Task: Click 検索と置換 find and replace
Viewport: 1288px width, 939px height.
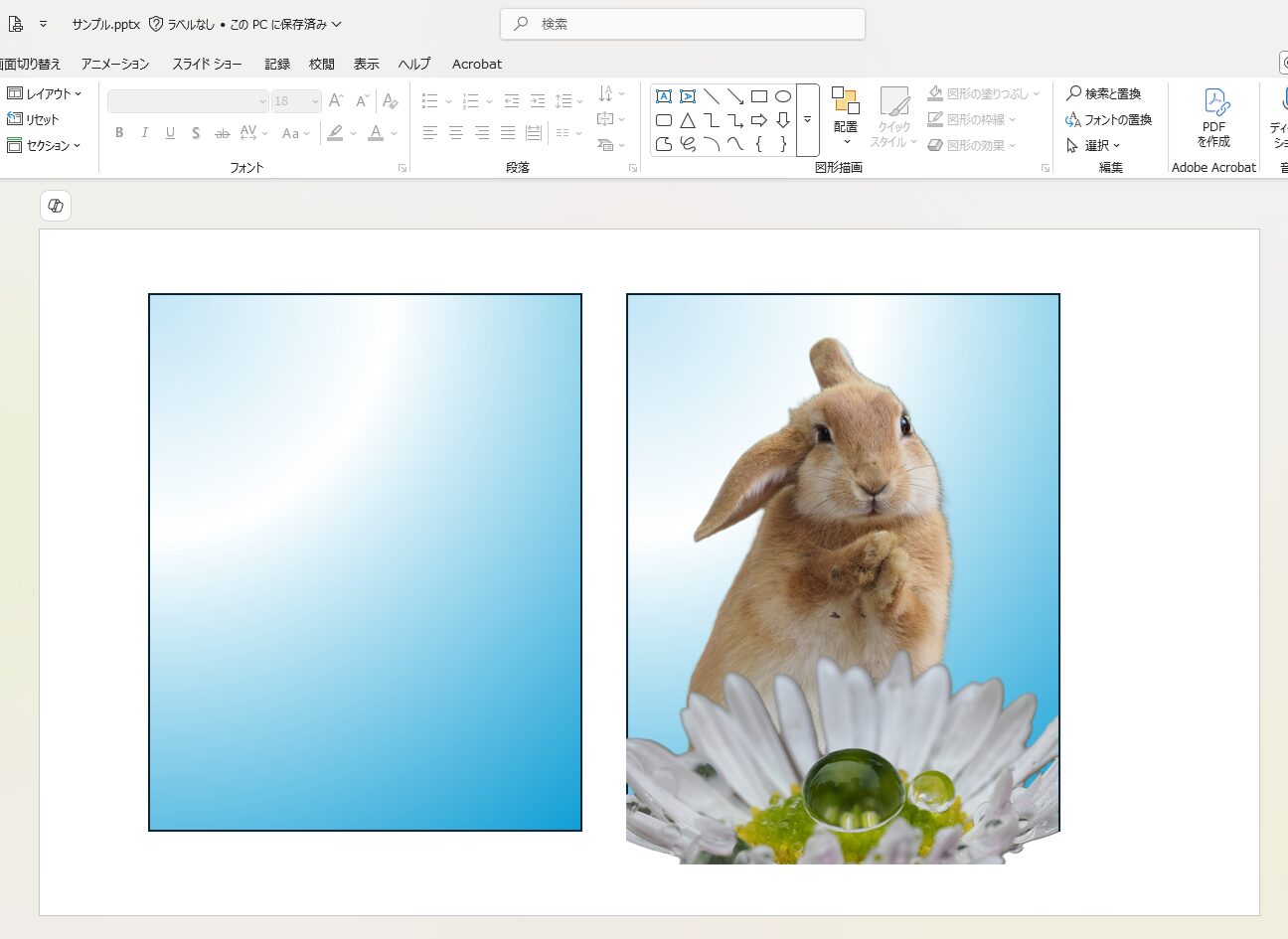Action: pos(1103,93)
